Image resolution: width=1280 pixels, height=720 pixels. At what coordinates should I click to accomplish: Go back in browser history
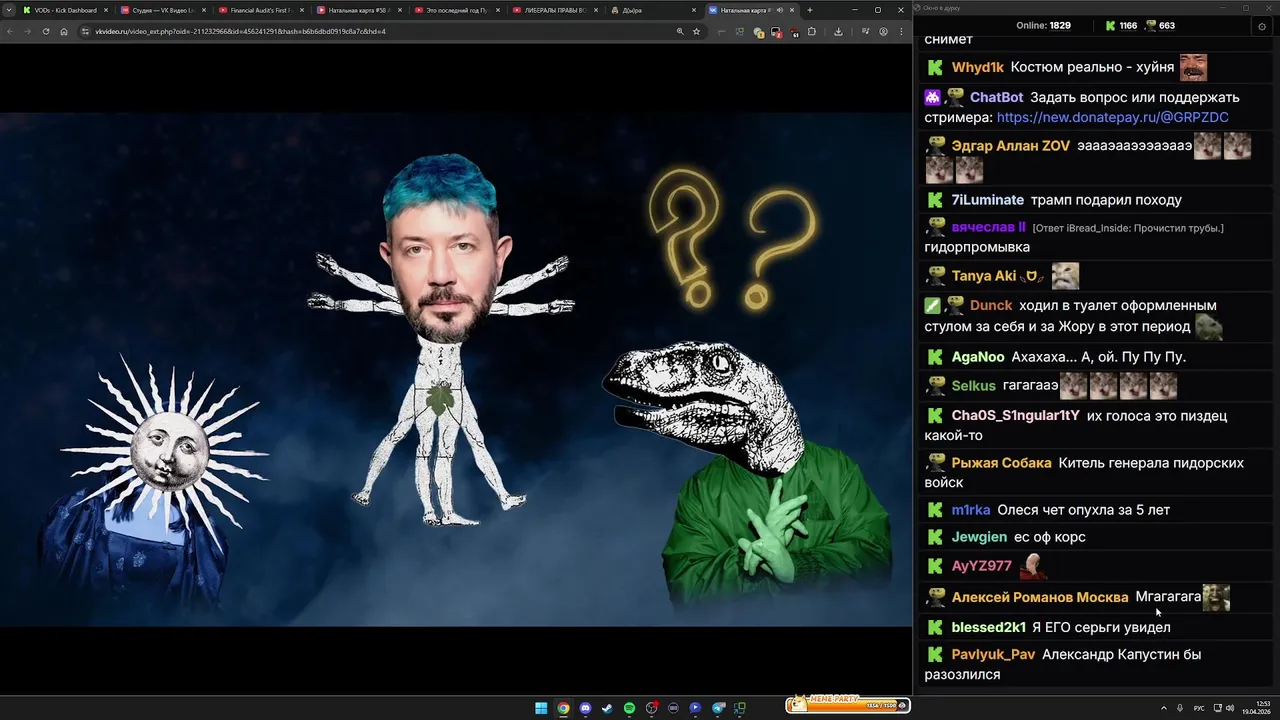tap(11, 31)
